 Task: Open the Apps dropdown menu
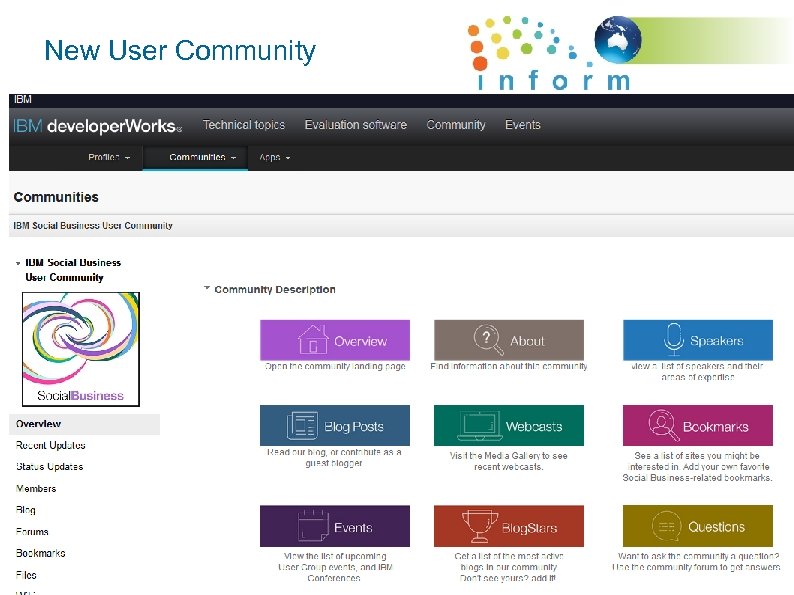pyautogui.click(x=275, y=157)
